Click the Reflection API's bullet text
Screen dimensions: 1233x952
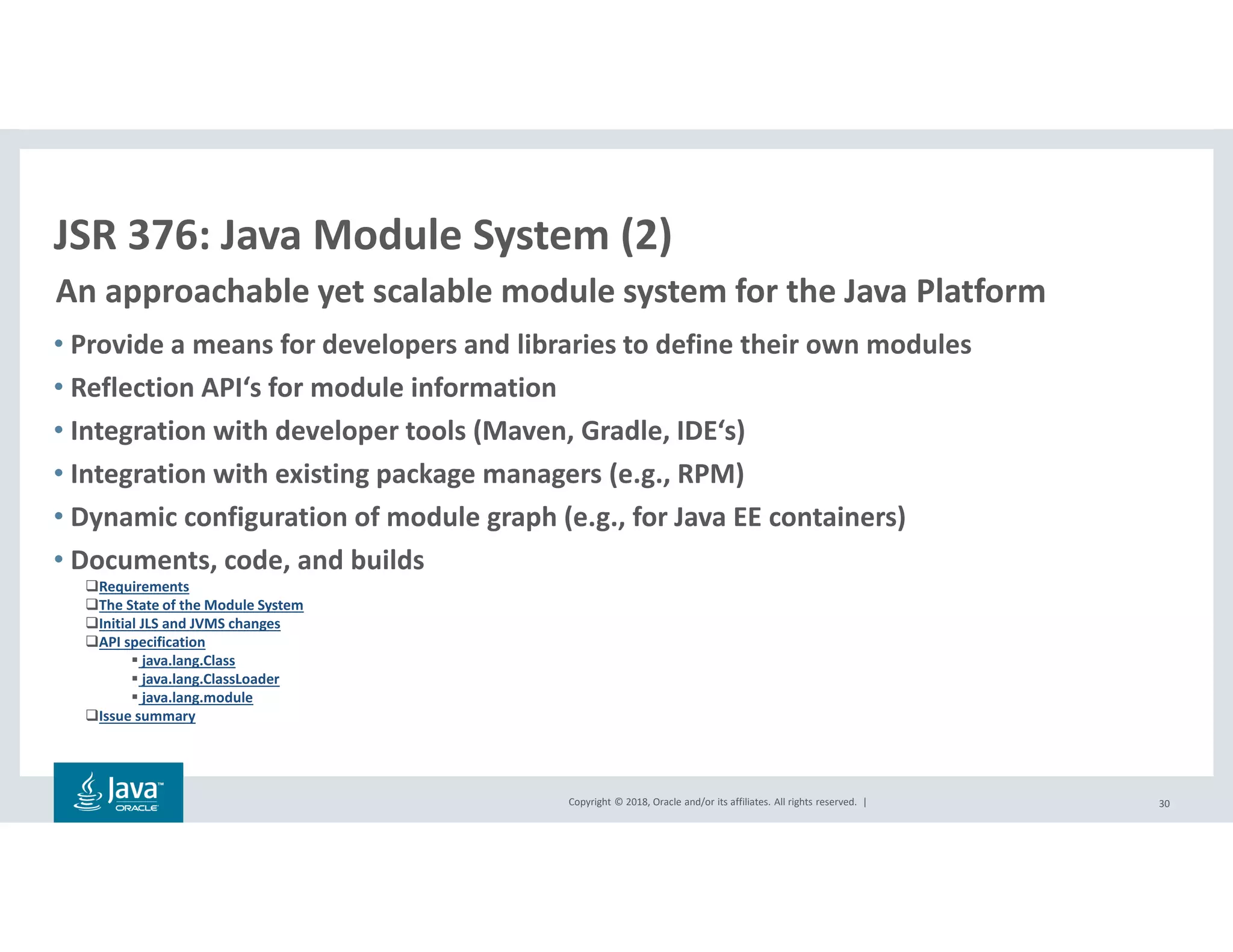tap(313, 388)
